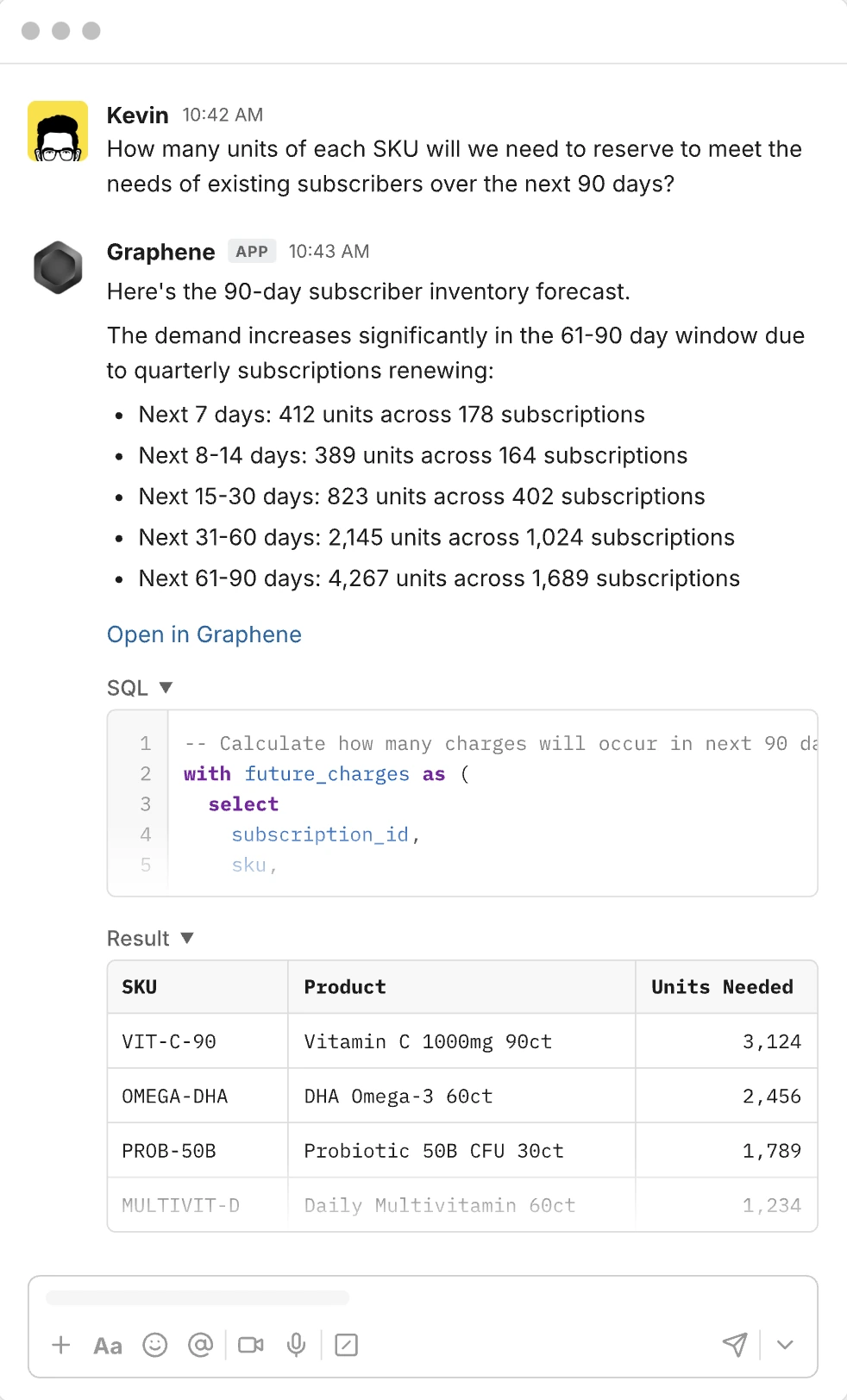Click the APP badge next to Graphene
847x1400 pixels.
pyautogui.click(x=251, y=251)
